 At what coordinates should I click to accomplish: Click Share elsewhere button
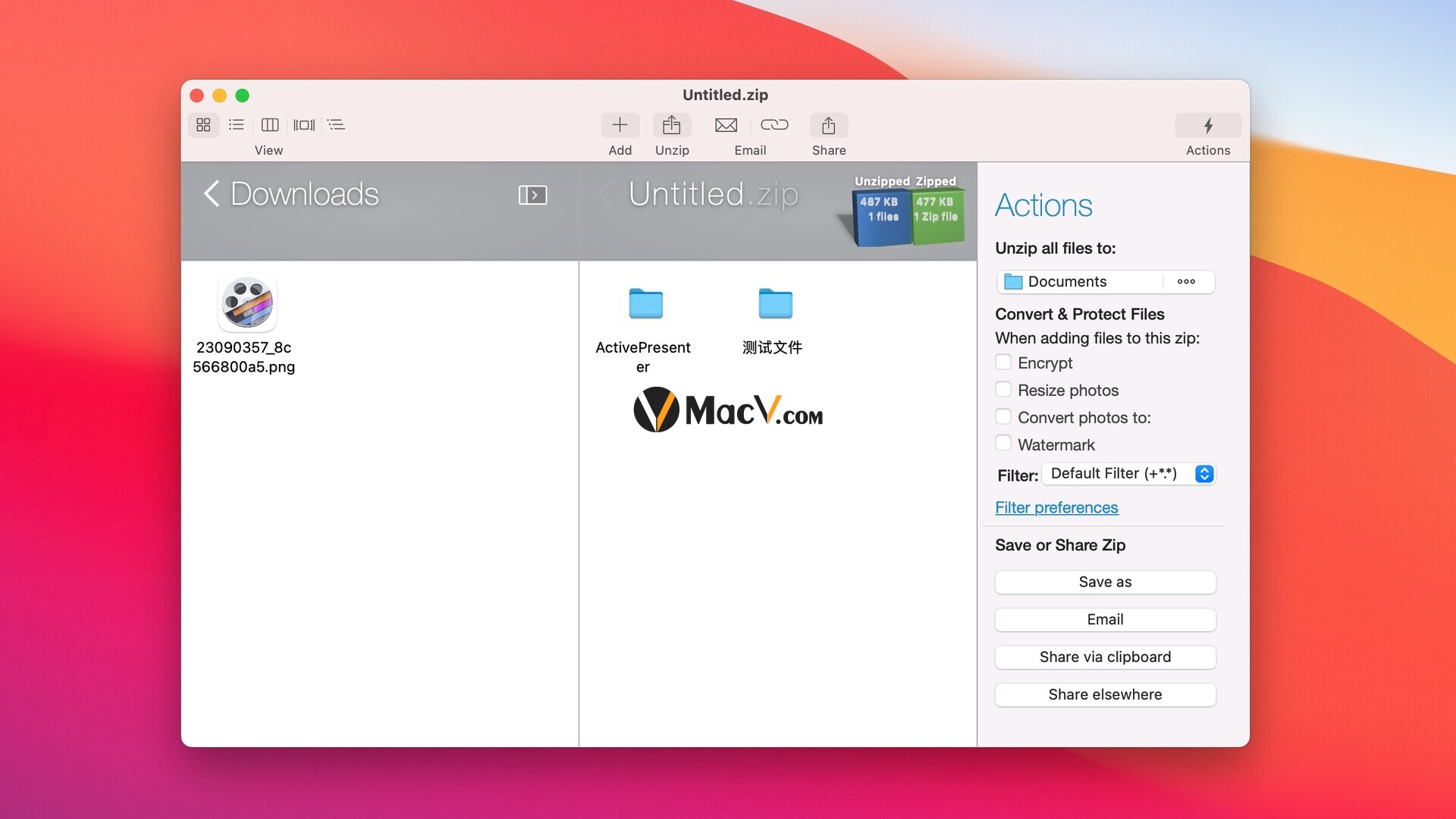click(1105, 694)
